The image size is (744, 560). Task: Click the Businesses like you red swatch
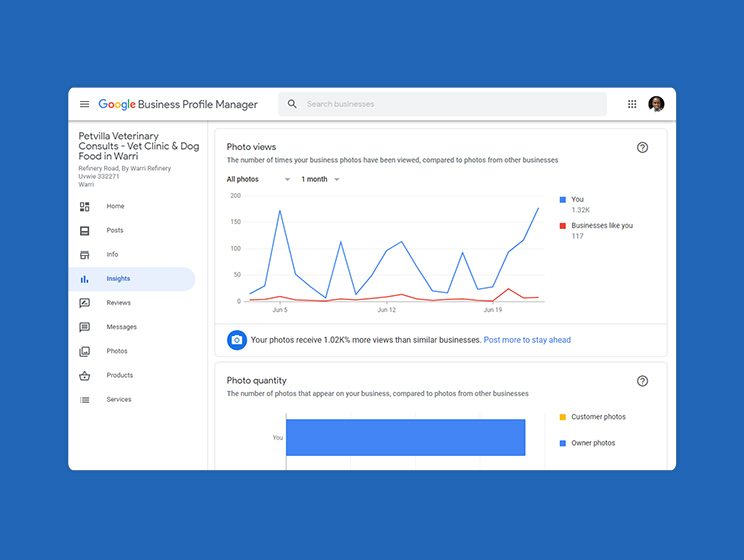tap(563, 226)
